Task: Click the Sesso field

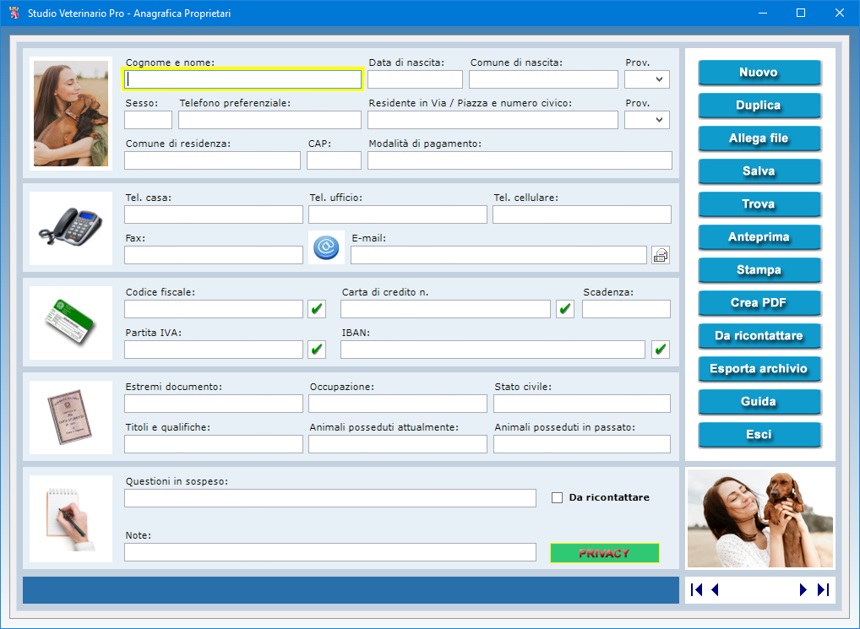Action: point(148,120)
